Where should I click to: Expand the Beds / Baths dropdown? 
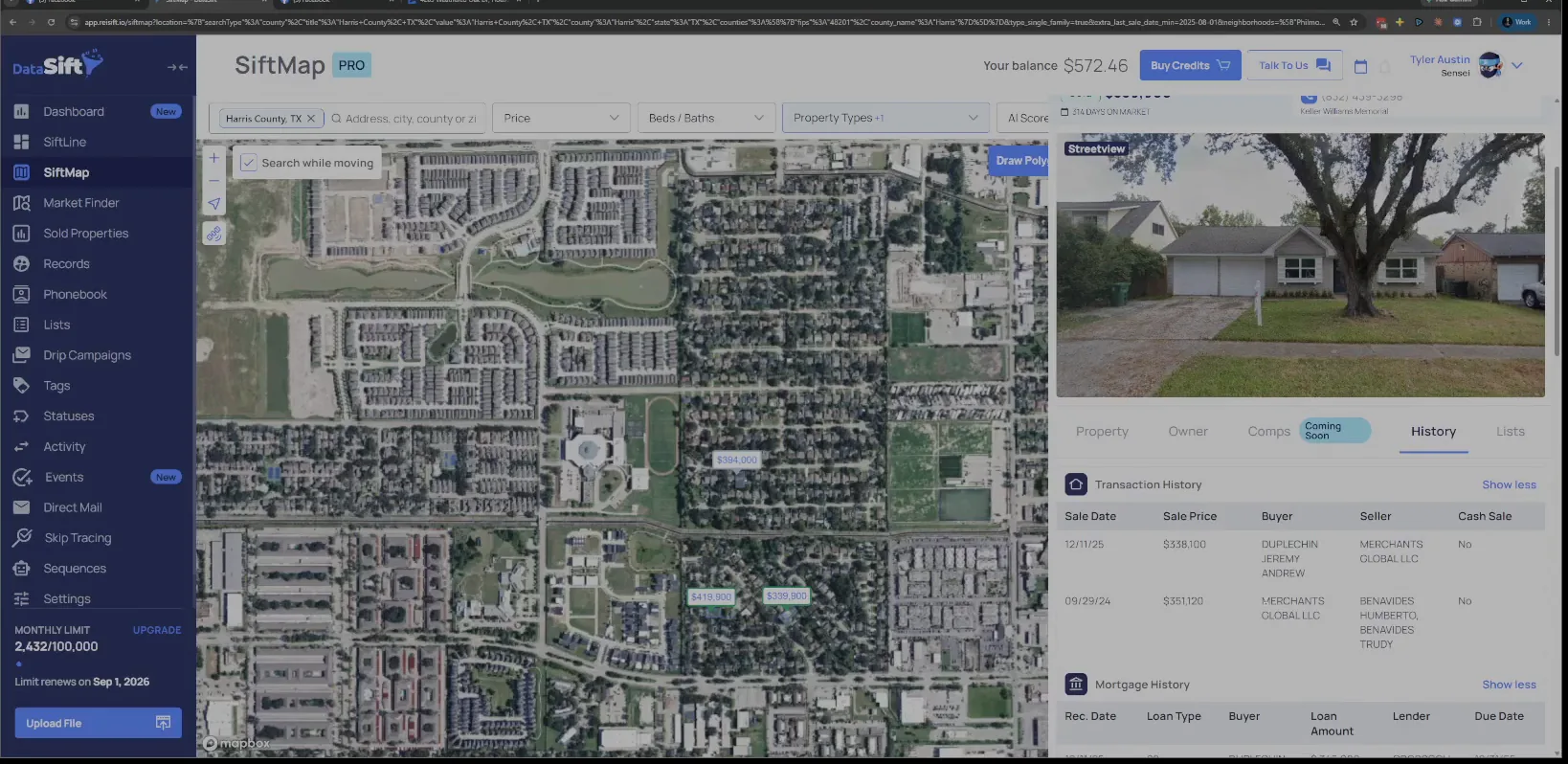(706, 118)
